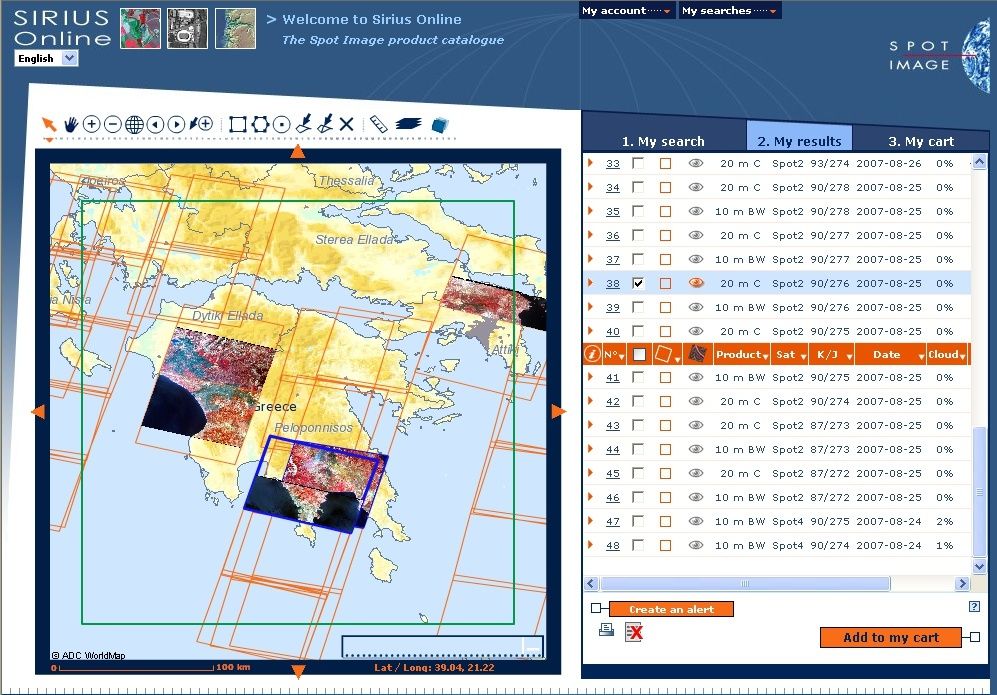
Task: Hide quicklook with eye for result 38
Action: [x=696, y=283]
